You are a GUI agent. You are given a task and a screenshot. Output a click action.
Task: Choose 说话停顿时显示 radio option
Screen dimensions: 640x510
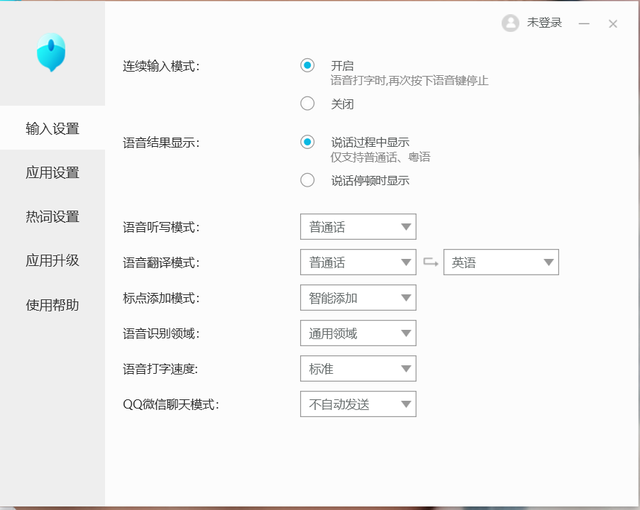point(307,180)
